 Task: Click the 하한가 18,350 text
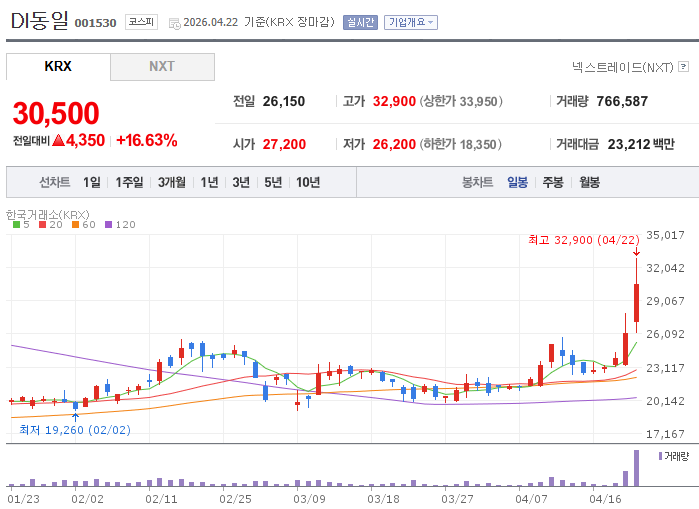[461, 144]
